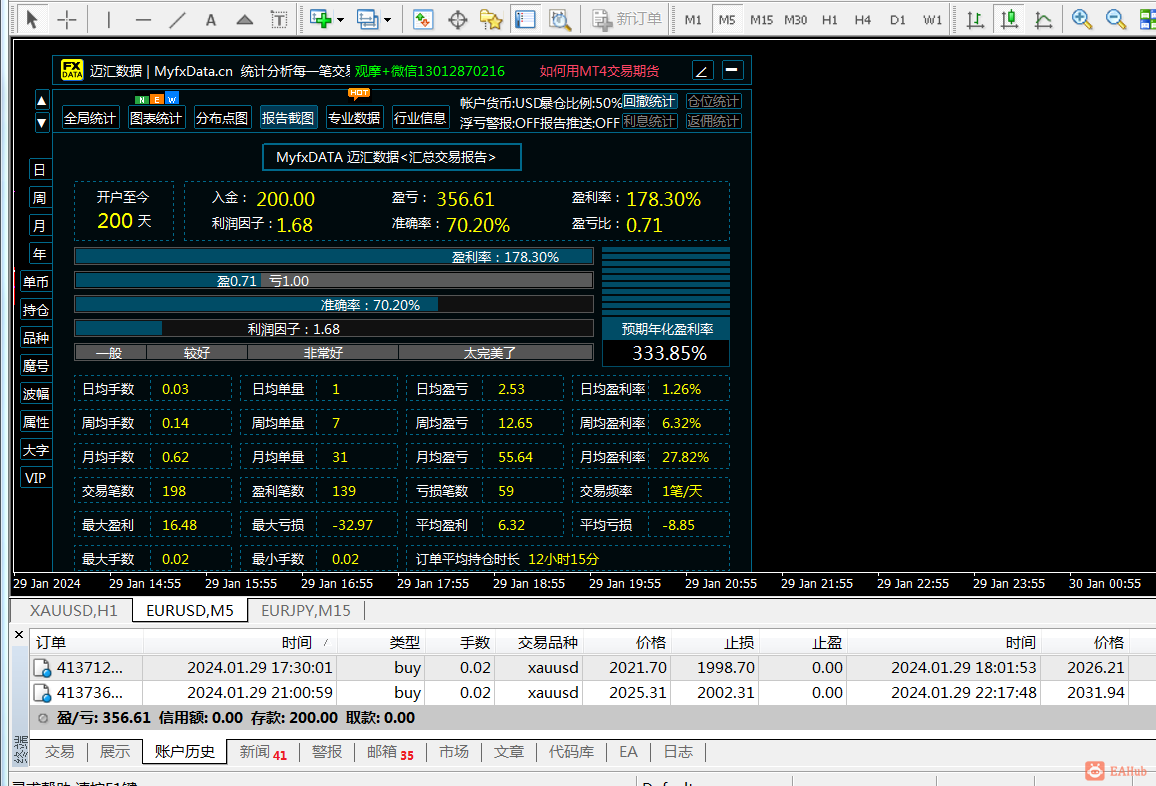Image resolution: width=1156 pixels, height=786 pixels.
Task: Switch to M15 timeframe
Action: (x=761, y=20)
